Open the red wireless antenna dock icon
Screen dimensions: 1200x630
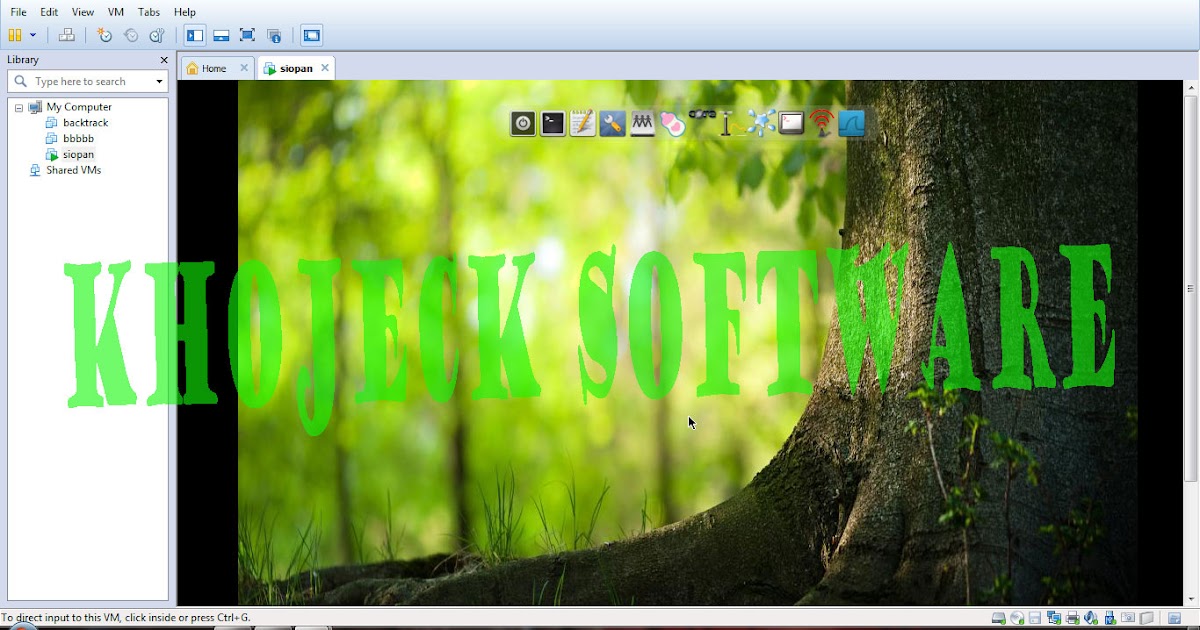tap(822, 123)
